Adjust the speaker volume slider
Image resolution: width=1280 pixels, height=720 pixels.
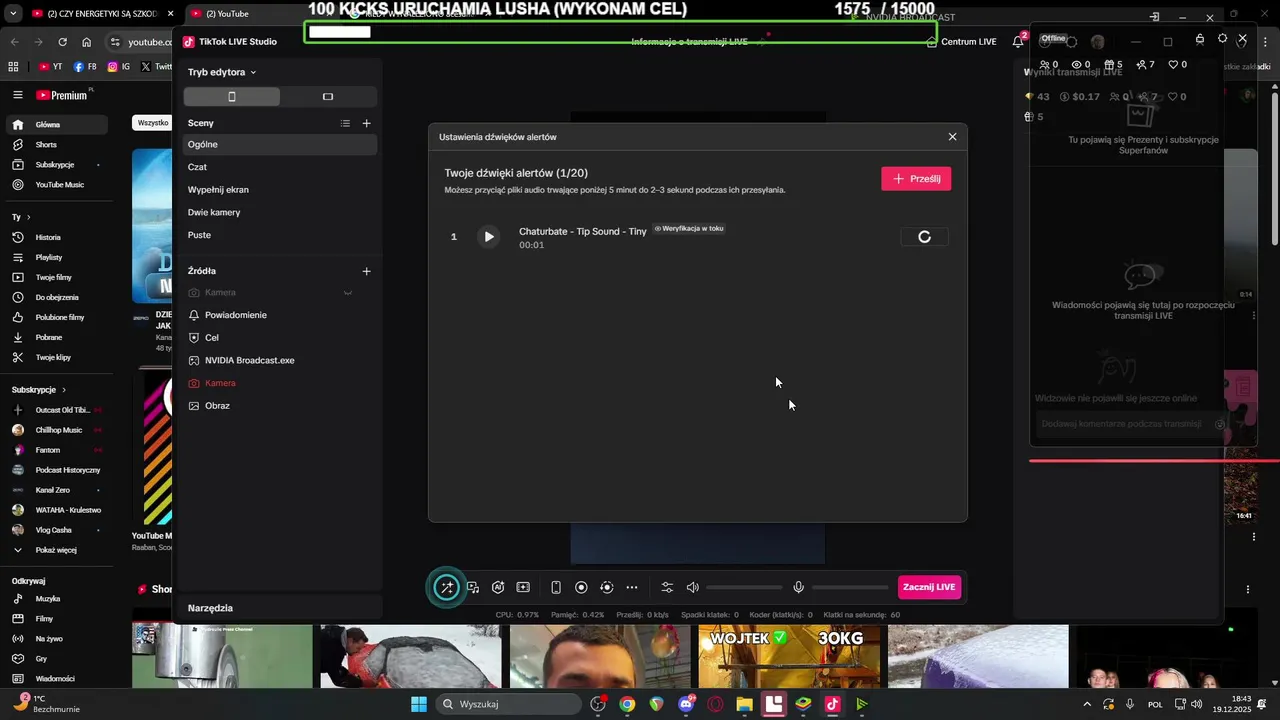[744, 587]
